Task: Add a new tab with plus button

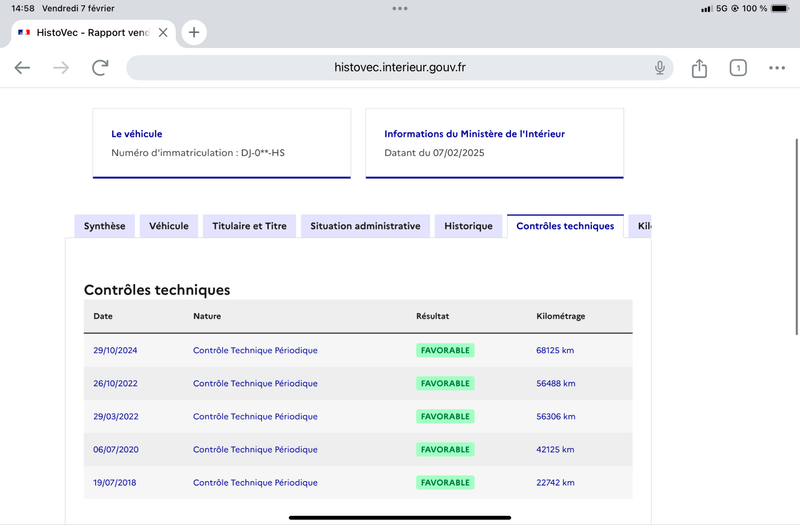Action: [194, 33]
